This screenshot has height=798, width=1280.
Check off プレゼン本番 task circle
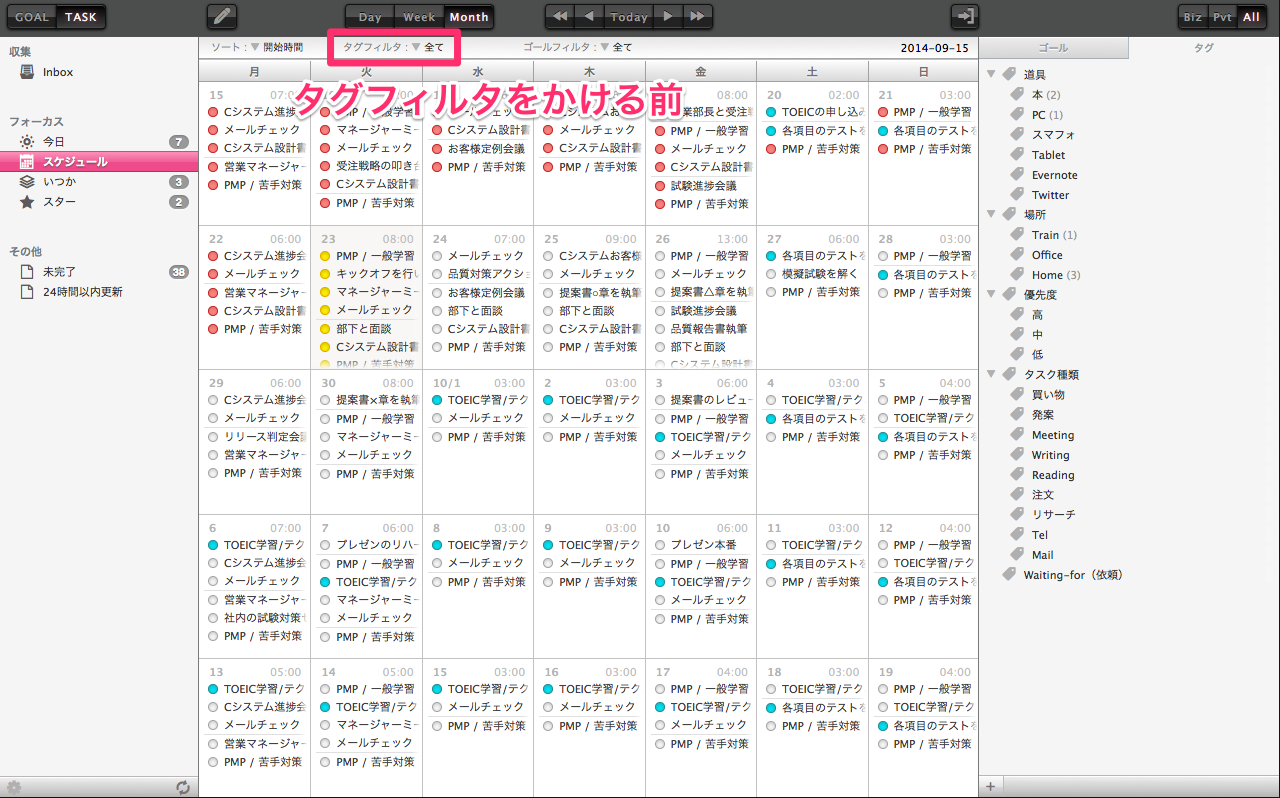pyautogui.click(x=660, y=545)
